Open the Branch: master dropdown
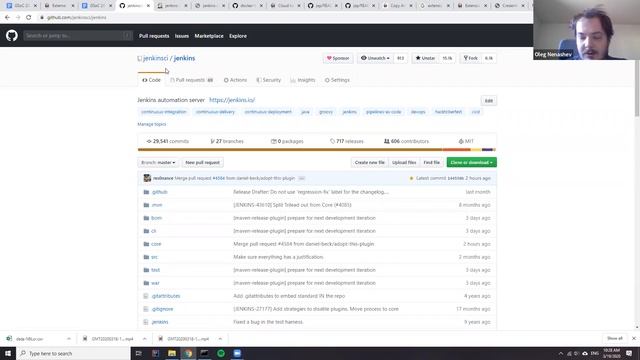 pyautogui.click(x=158, y=162)
